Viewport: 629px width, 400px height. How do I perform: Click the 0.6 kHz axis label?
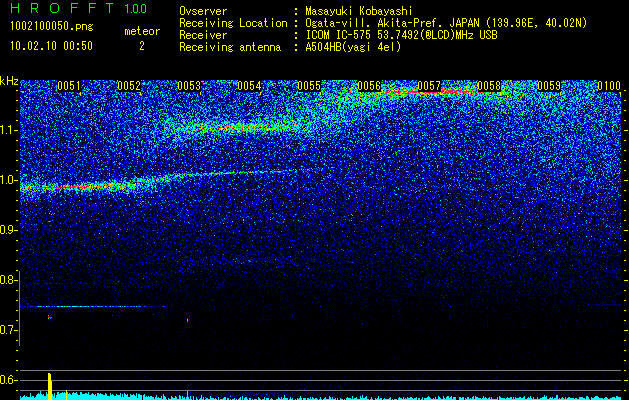8,380
